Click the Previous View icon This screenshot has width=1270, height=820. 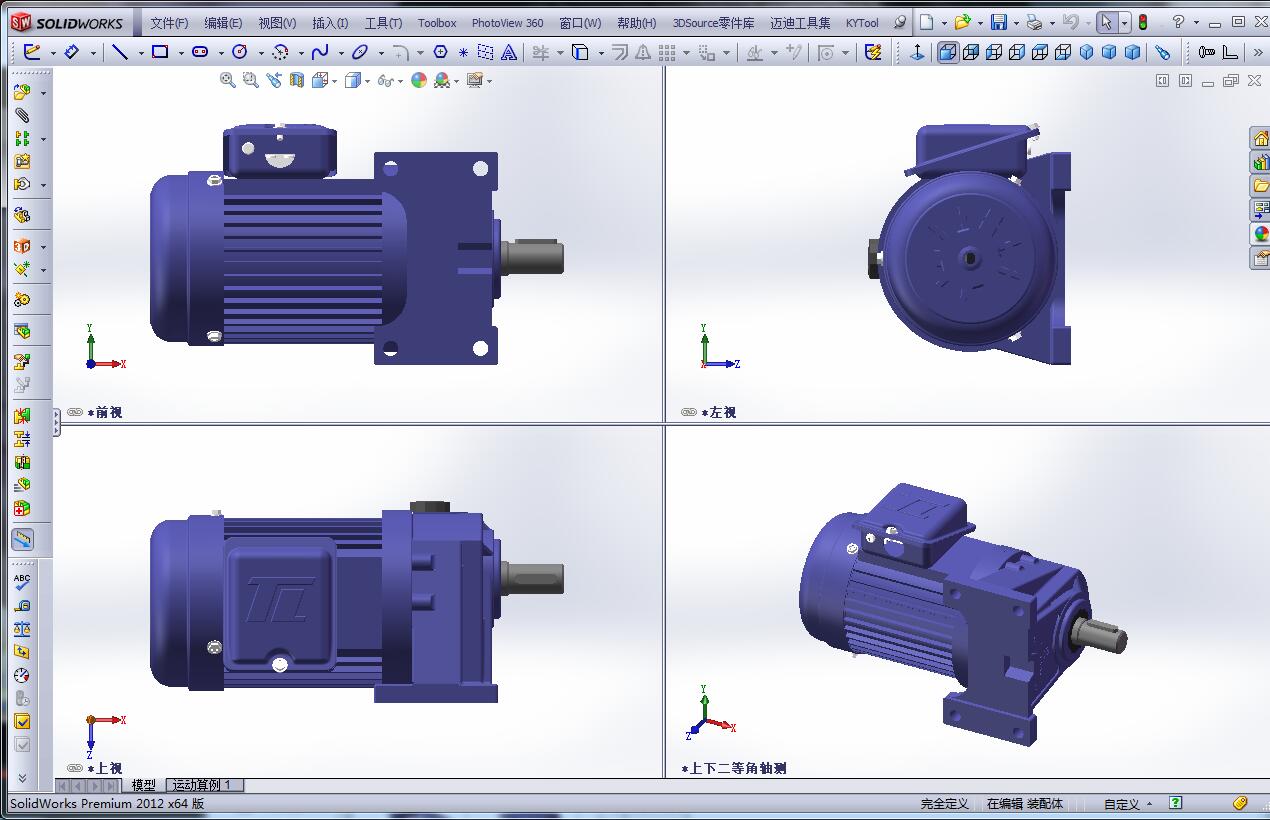click(273, 80)
